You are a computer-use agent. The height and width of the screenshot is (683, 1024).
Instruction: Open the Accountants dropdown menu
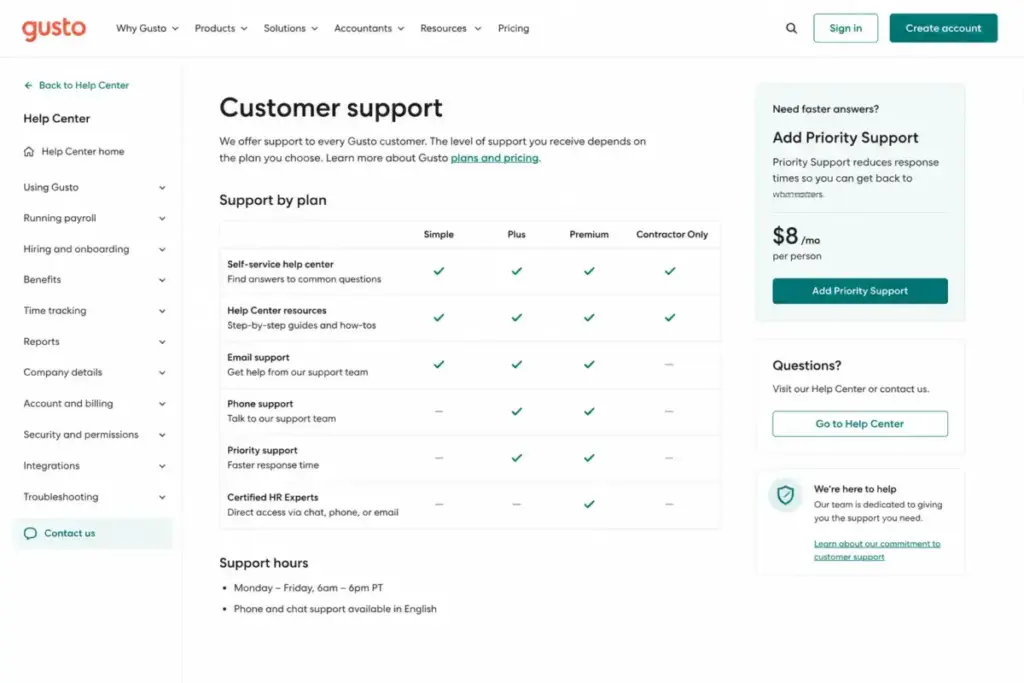pos(369,29)
